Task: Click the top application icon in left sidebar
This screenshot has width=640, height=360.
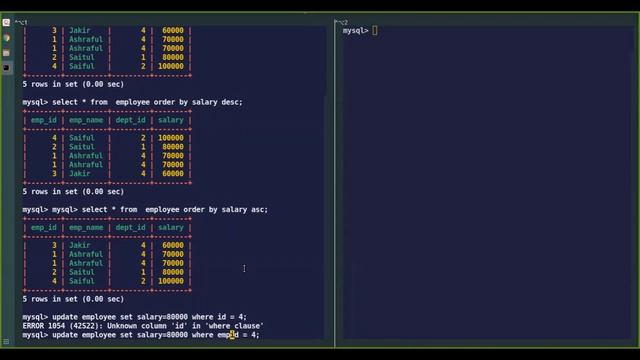Action: tap(6, 23)
